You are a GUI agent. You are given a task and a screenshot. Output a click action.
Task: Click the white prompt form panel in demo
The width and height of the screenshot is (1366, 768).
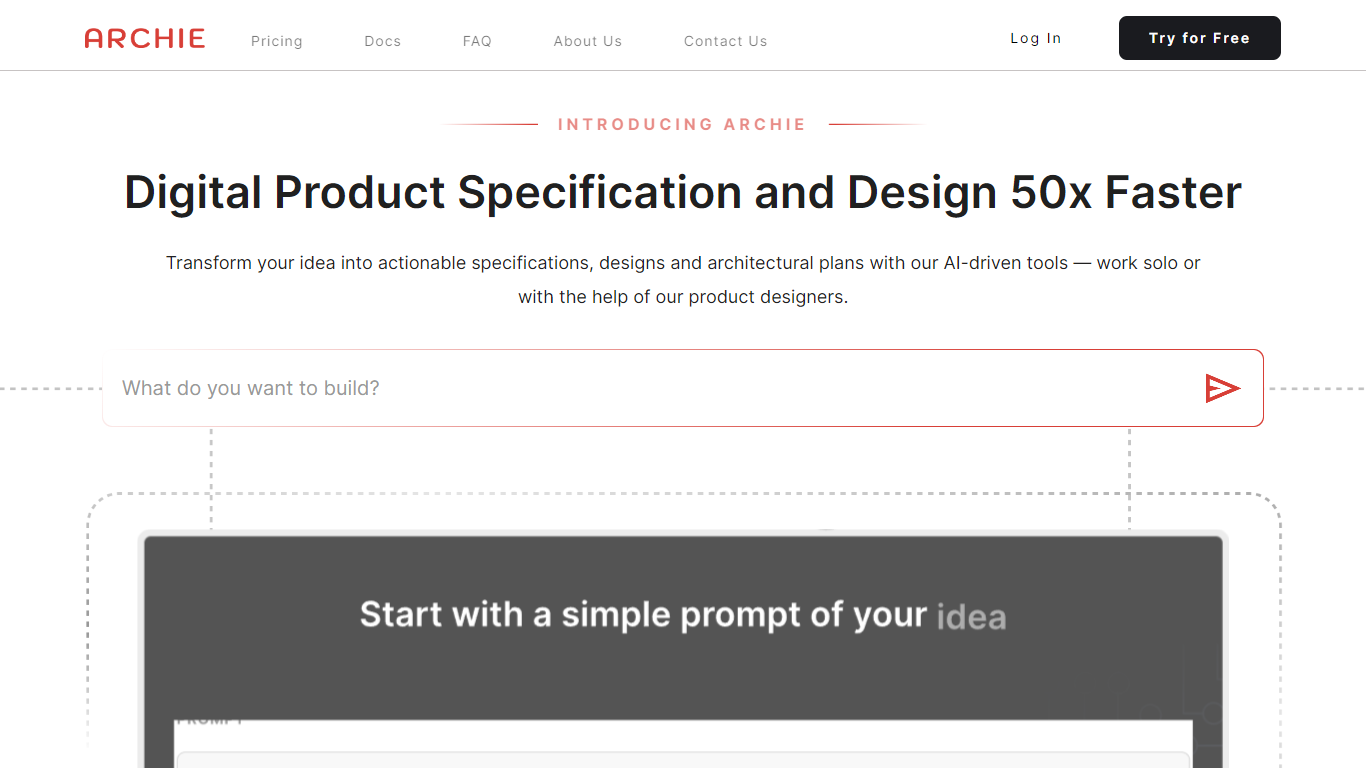coord(683,745)
